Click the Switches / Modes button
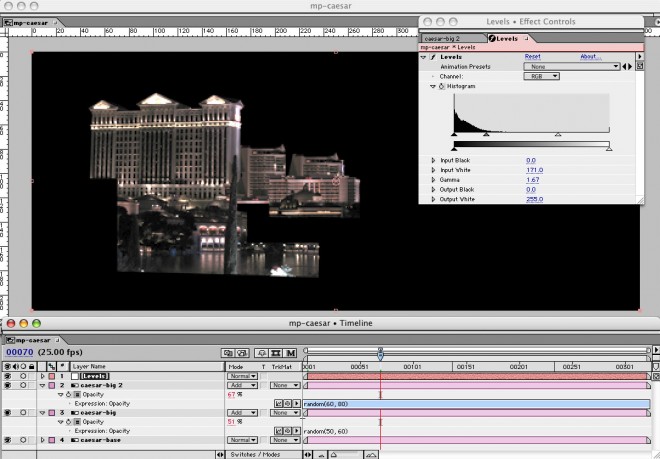660x459 pixels. point(254,454)
